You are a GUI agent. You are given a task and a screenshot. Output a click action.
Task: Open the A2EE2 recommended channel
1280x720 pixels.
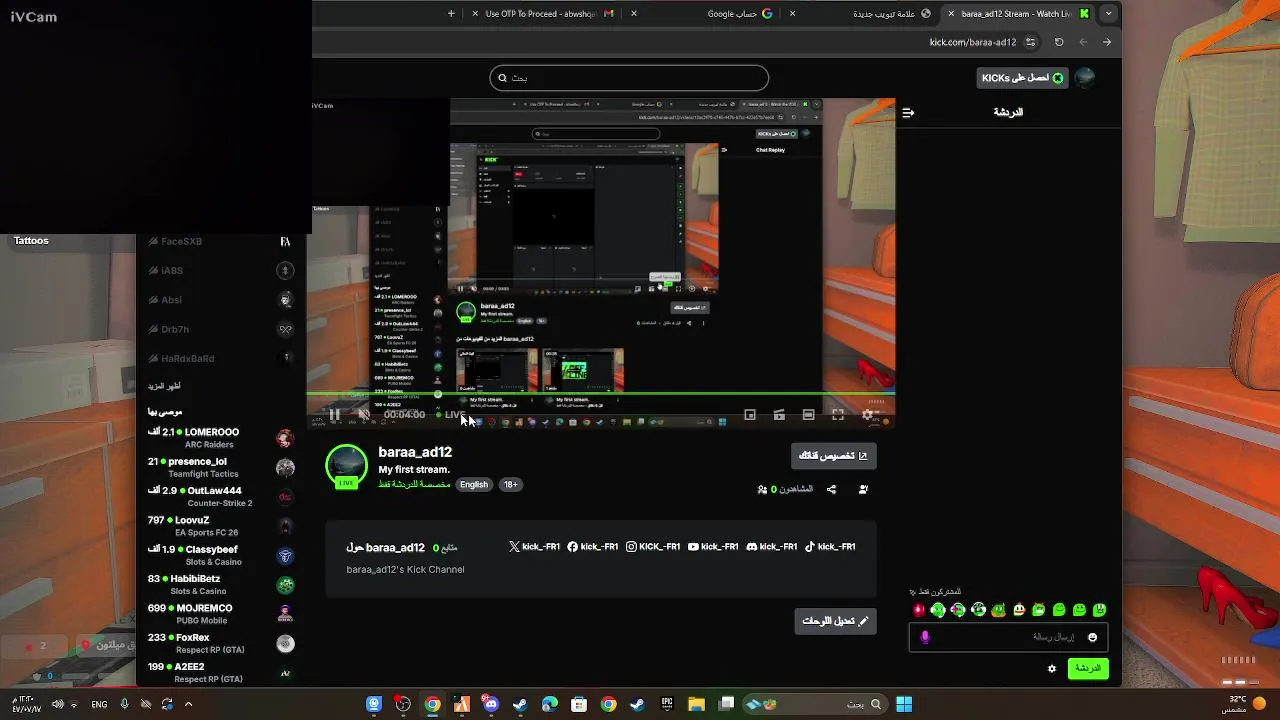220,672
